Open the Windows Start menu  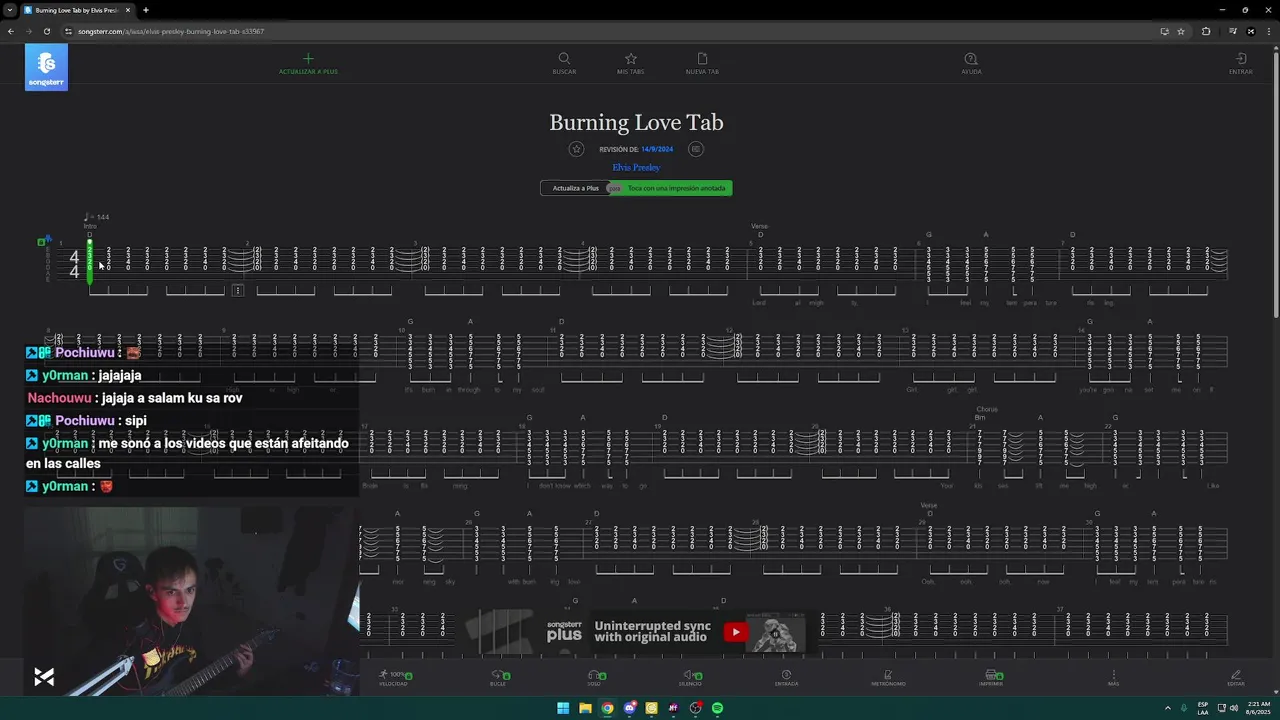coord(563,708)
